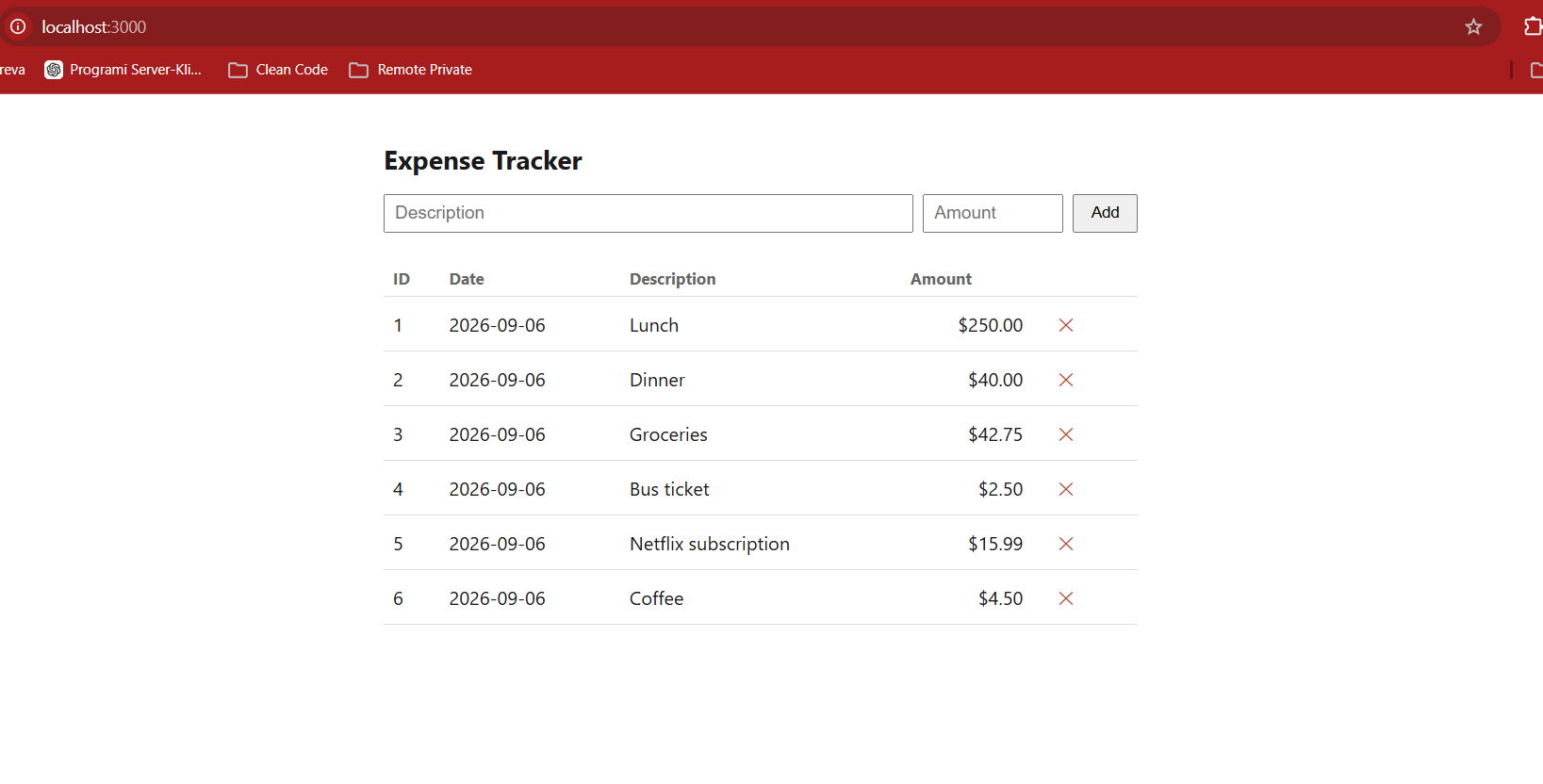Select the $42.75 amount cell
1543x784 pixels.
tap(995, 434)
